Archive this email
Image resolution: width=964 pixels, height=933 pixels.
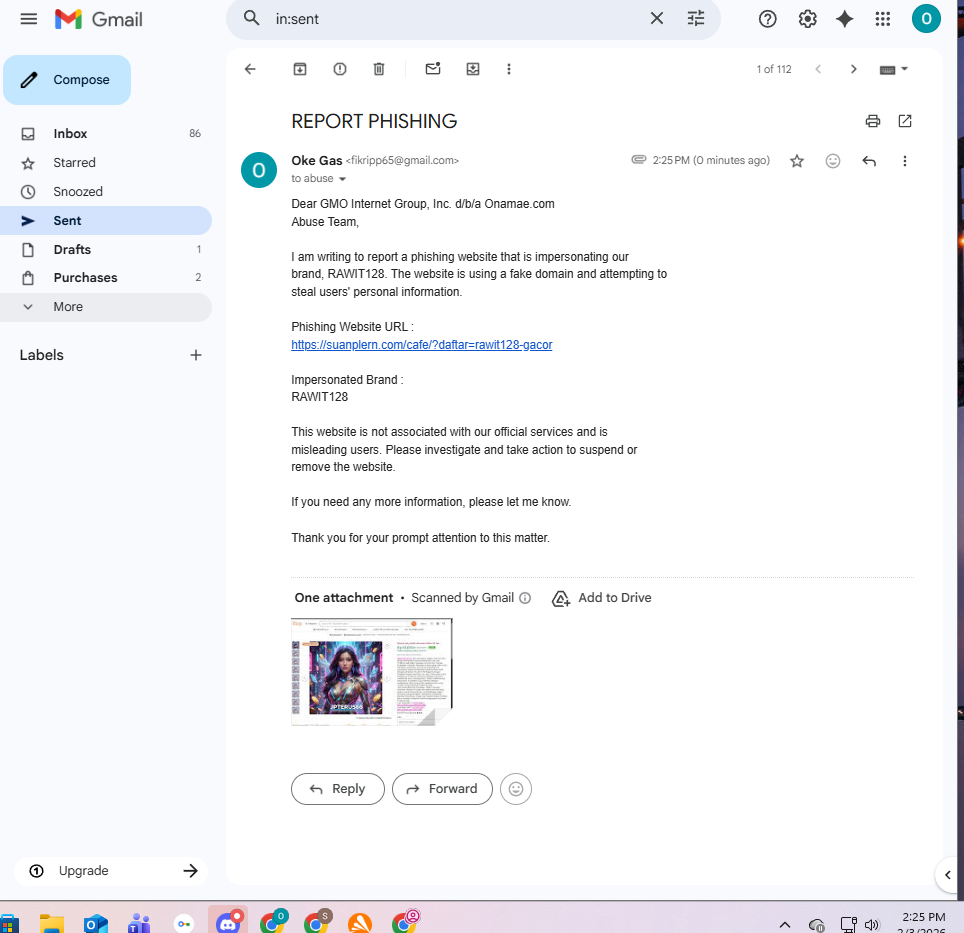[299, 69]
